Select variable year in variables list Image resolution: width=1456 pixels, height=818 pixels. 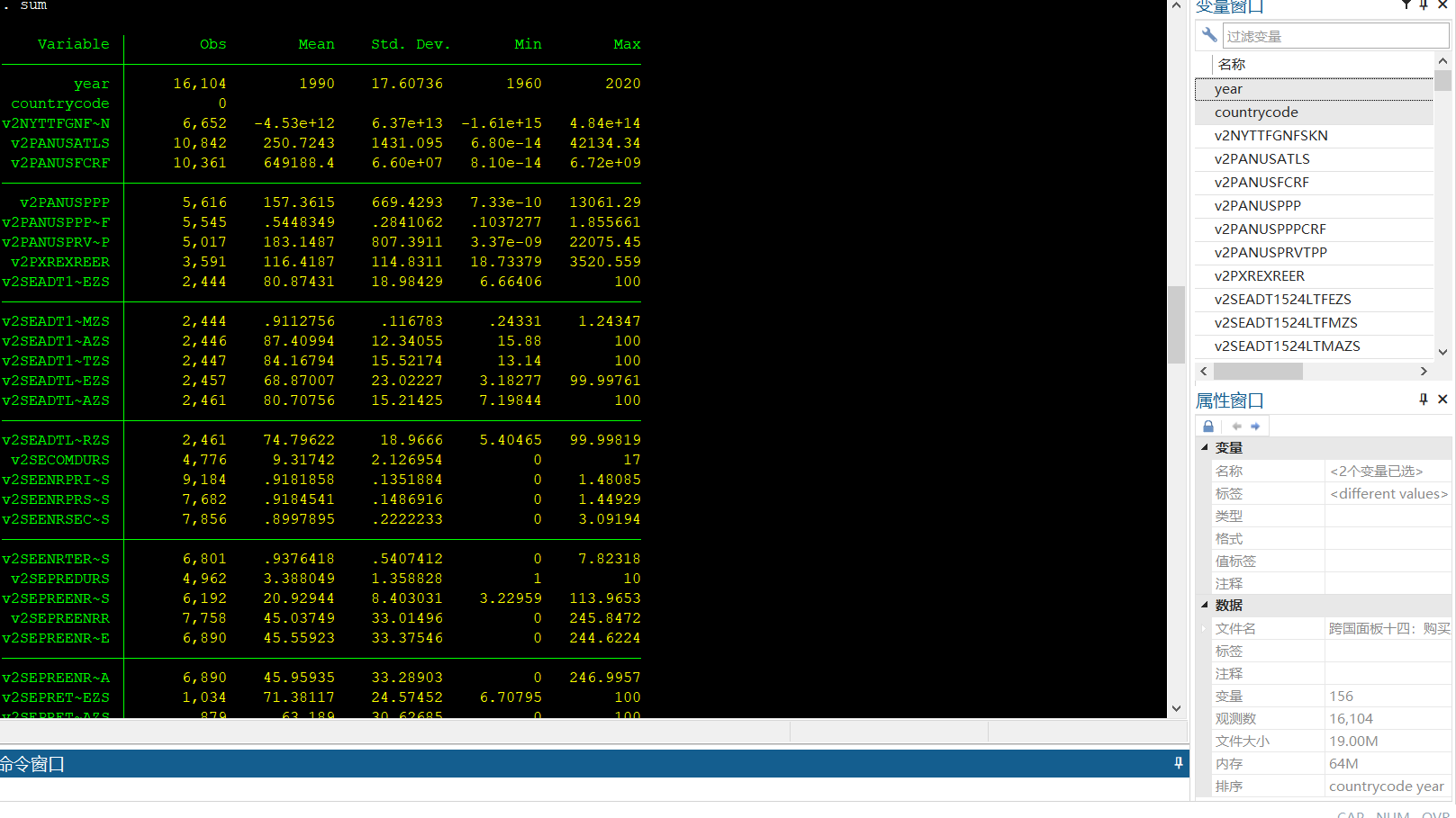(1314, 88)
